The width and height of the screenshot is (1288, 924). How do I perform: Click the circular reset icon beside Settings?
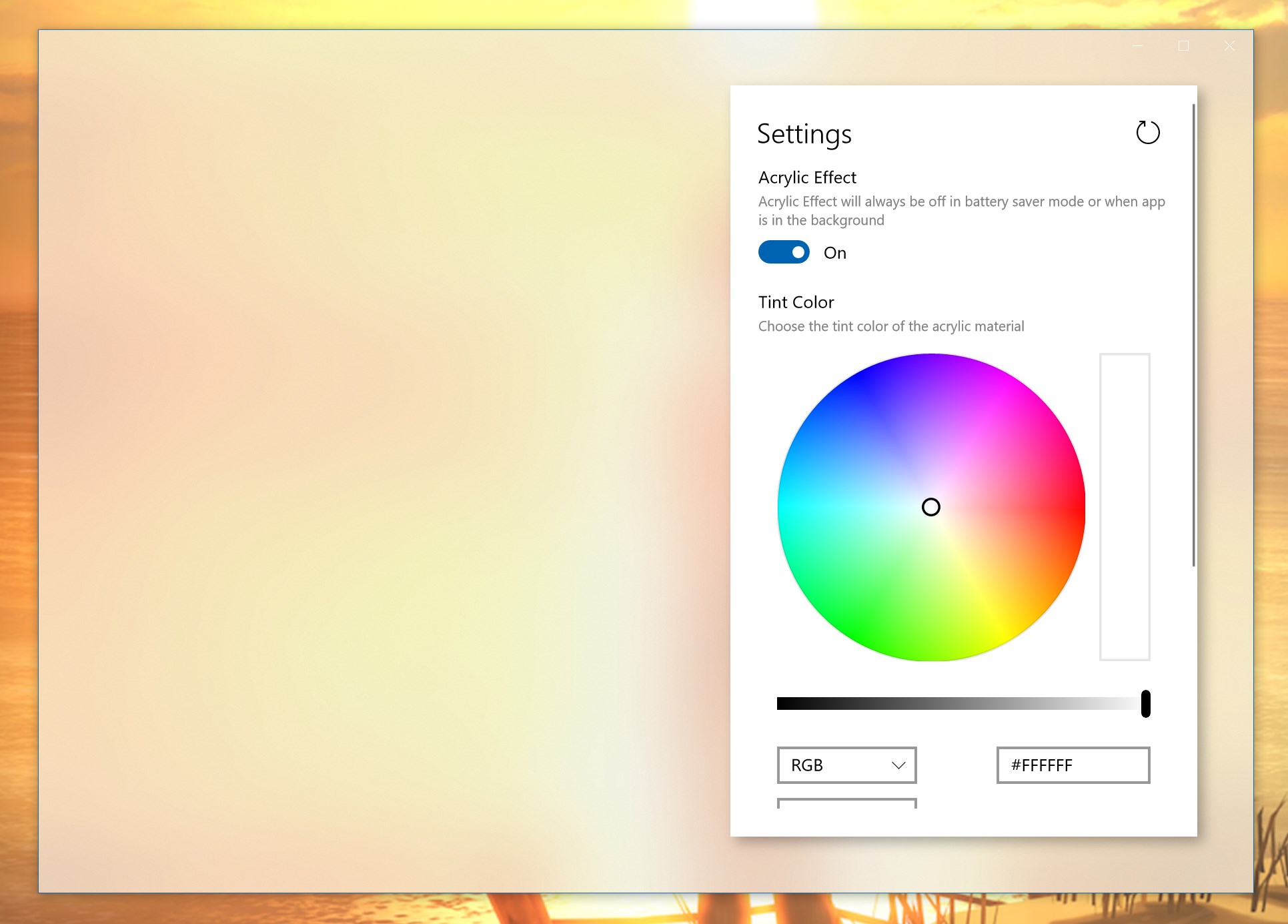1147,133
